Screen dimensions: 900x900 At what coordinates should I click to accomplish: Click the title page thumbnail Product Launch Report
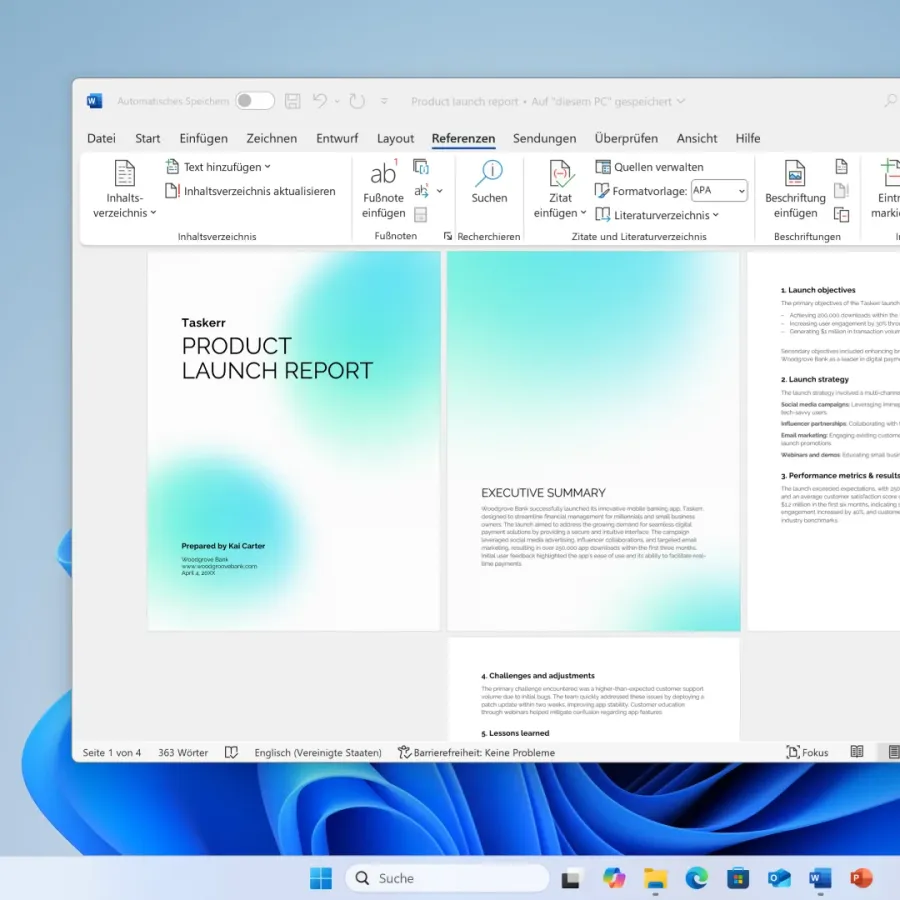point(294,441)
